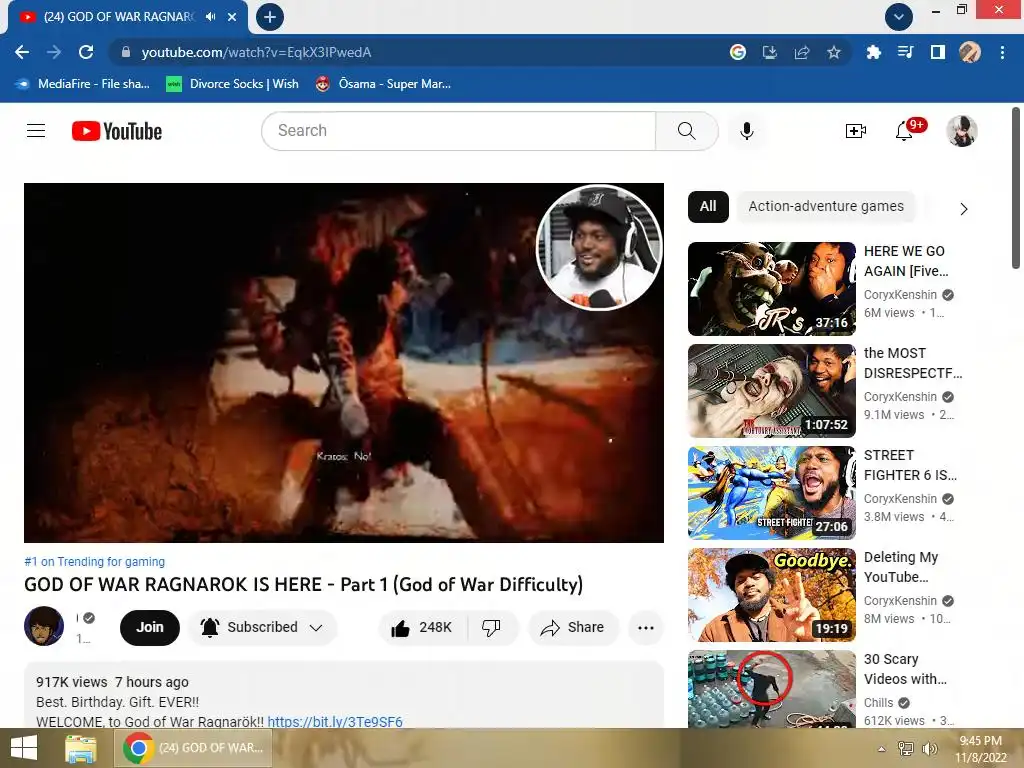View site information lock icon
The image size is (1024, 768).
click(x=126, y=52)
